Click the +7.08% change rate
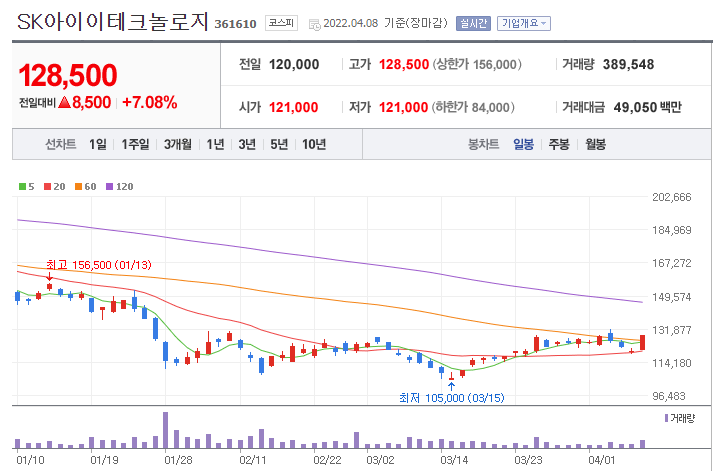 tap(150, 102)
